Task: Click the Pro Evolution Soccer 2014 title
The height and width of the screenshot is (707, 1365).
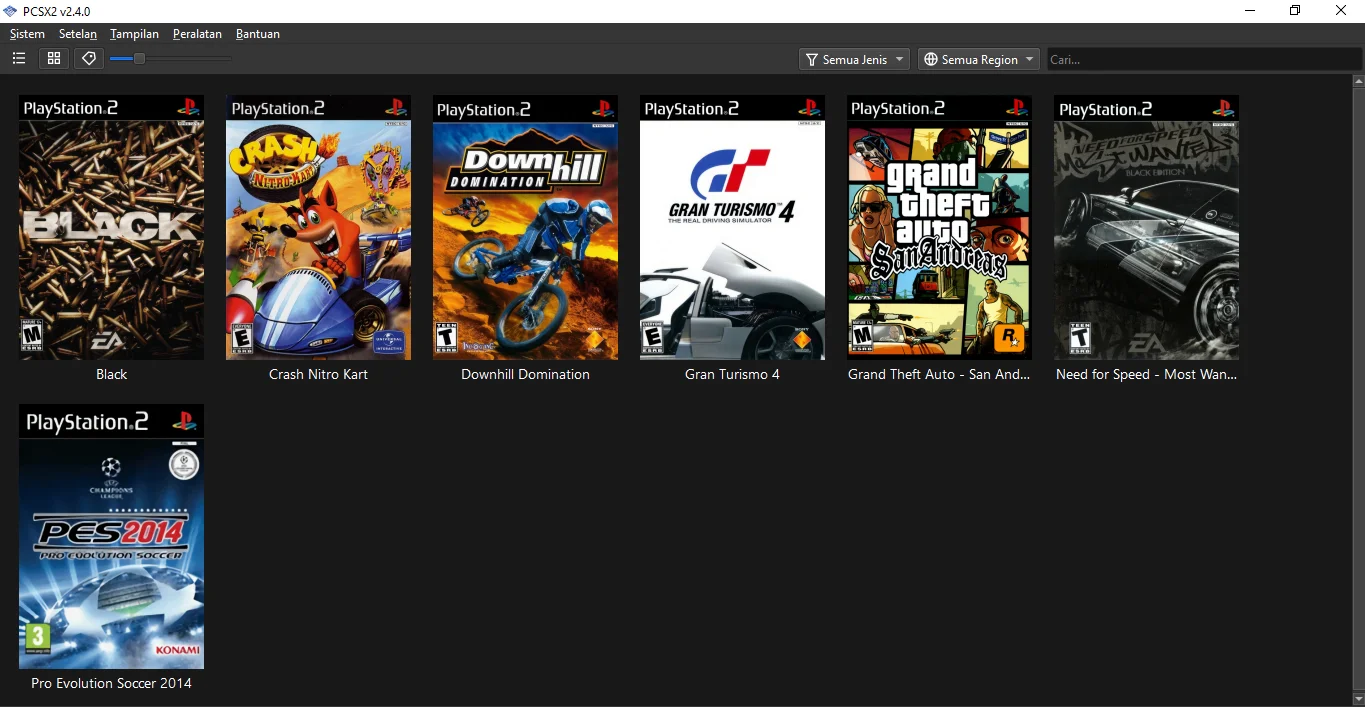Action: pyautogui.click(x=111, y=684)
